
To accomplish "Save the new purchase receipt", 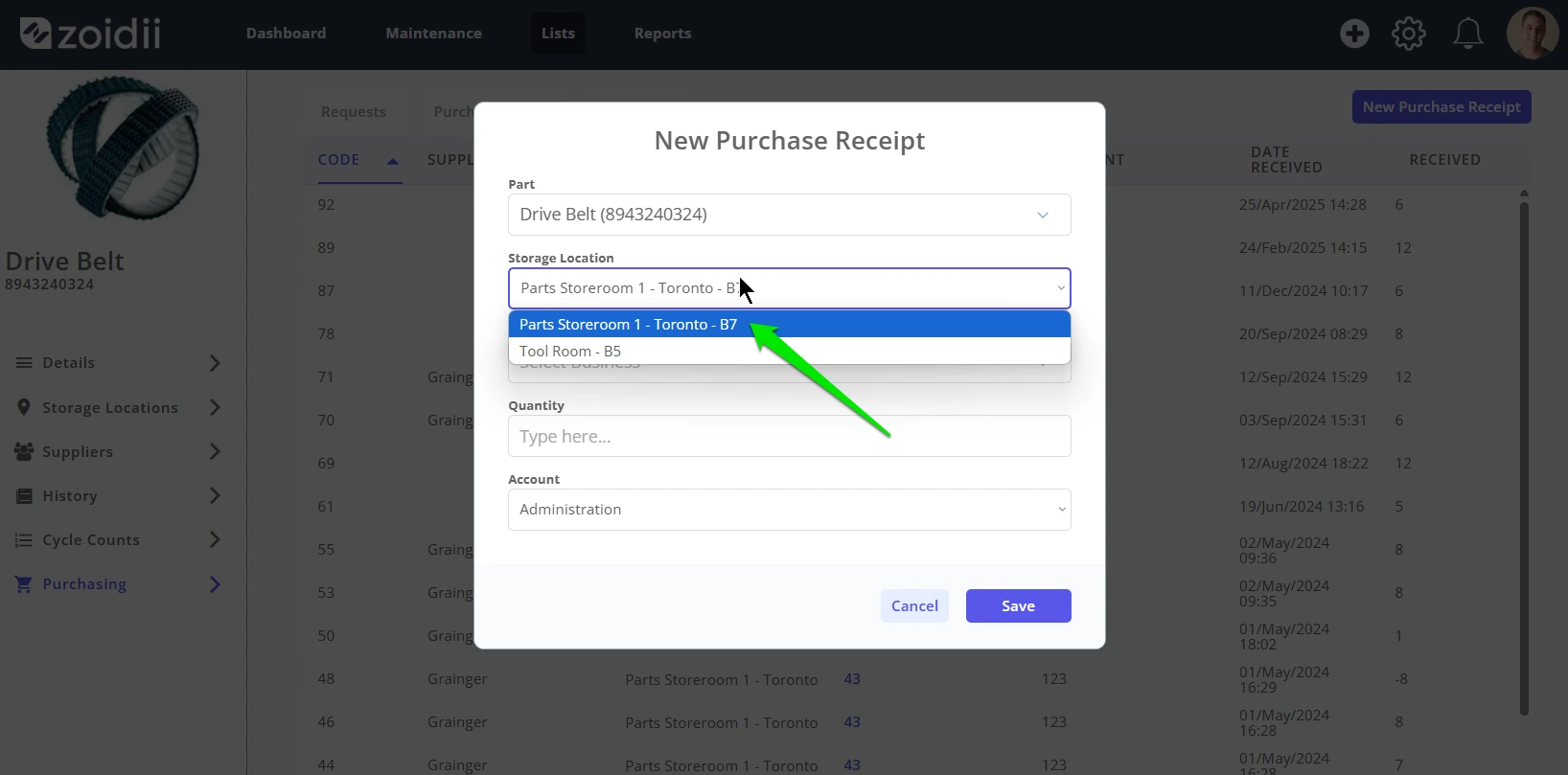I will (1018, 605).
